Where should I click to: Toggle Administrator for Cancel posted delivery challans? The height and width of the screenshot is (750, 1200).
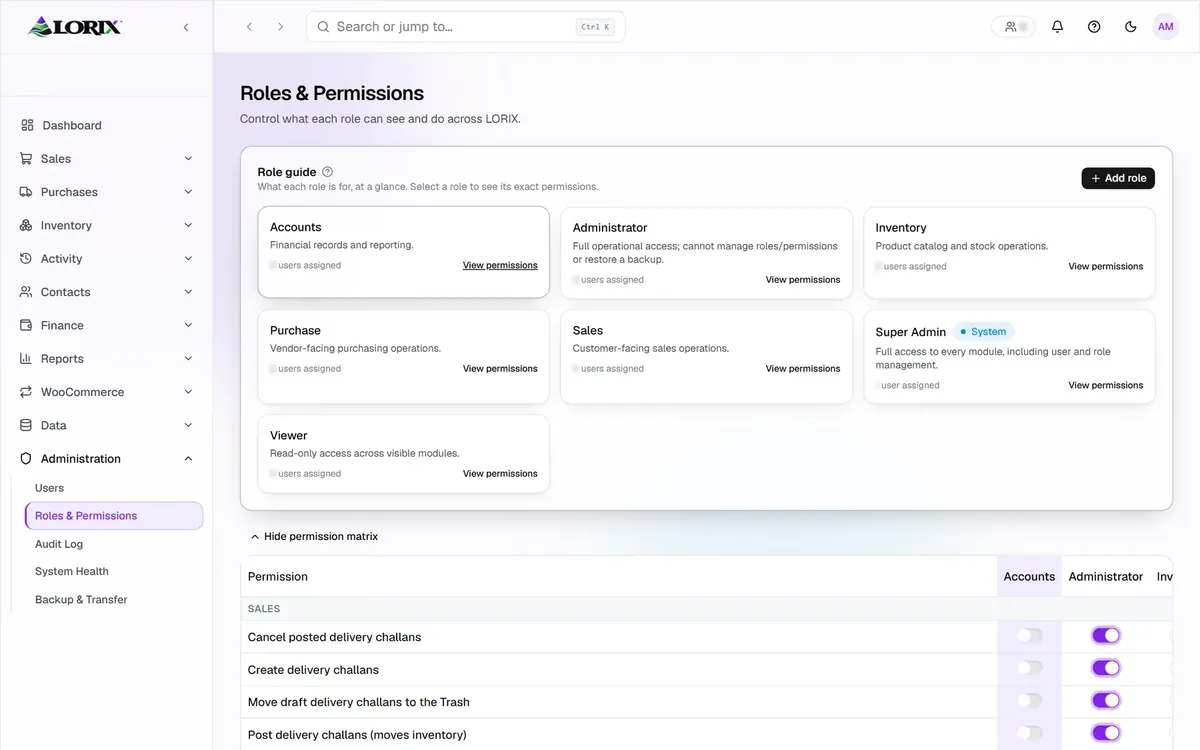coord(1106,635)
